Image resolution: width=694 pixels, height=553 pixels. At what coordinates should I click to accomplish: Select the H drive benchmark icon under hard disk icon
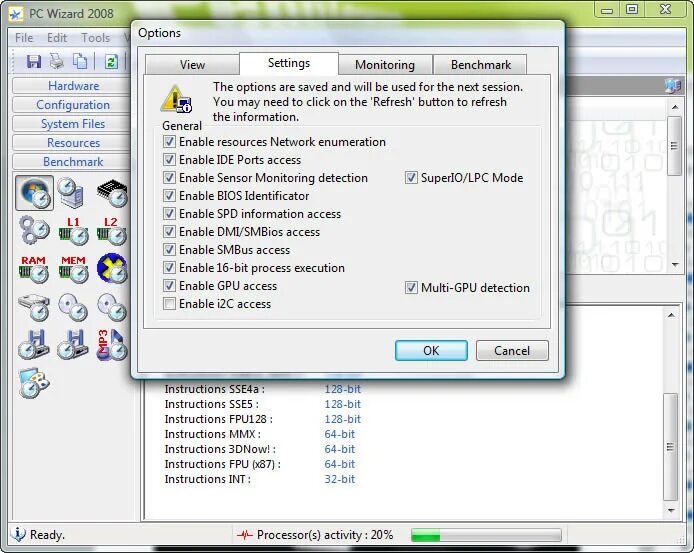(x=34, y=344)
